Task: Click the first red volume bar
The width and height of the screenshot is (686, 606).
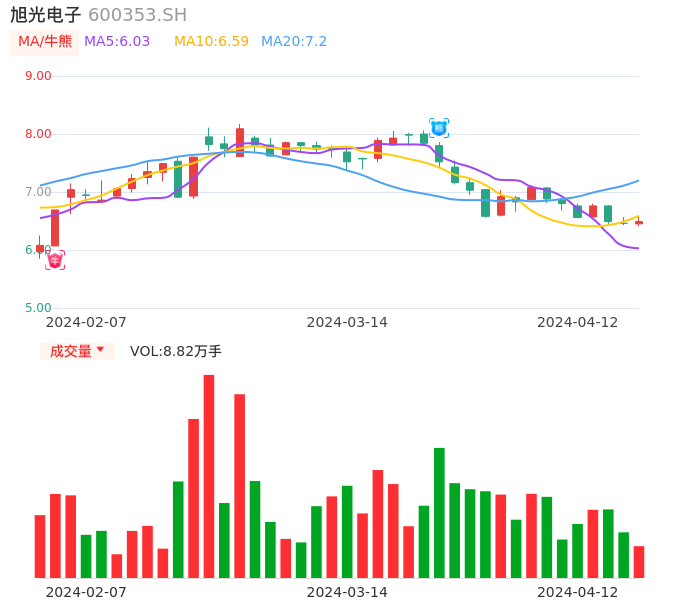Action: point(40,546)
